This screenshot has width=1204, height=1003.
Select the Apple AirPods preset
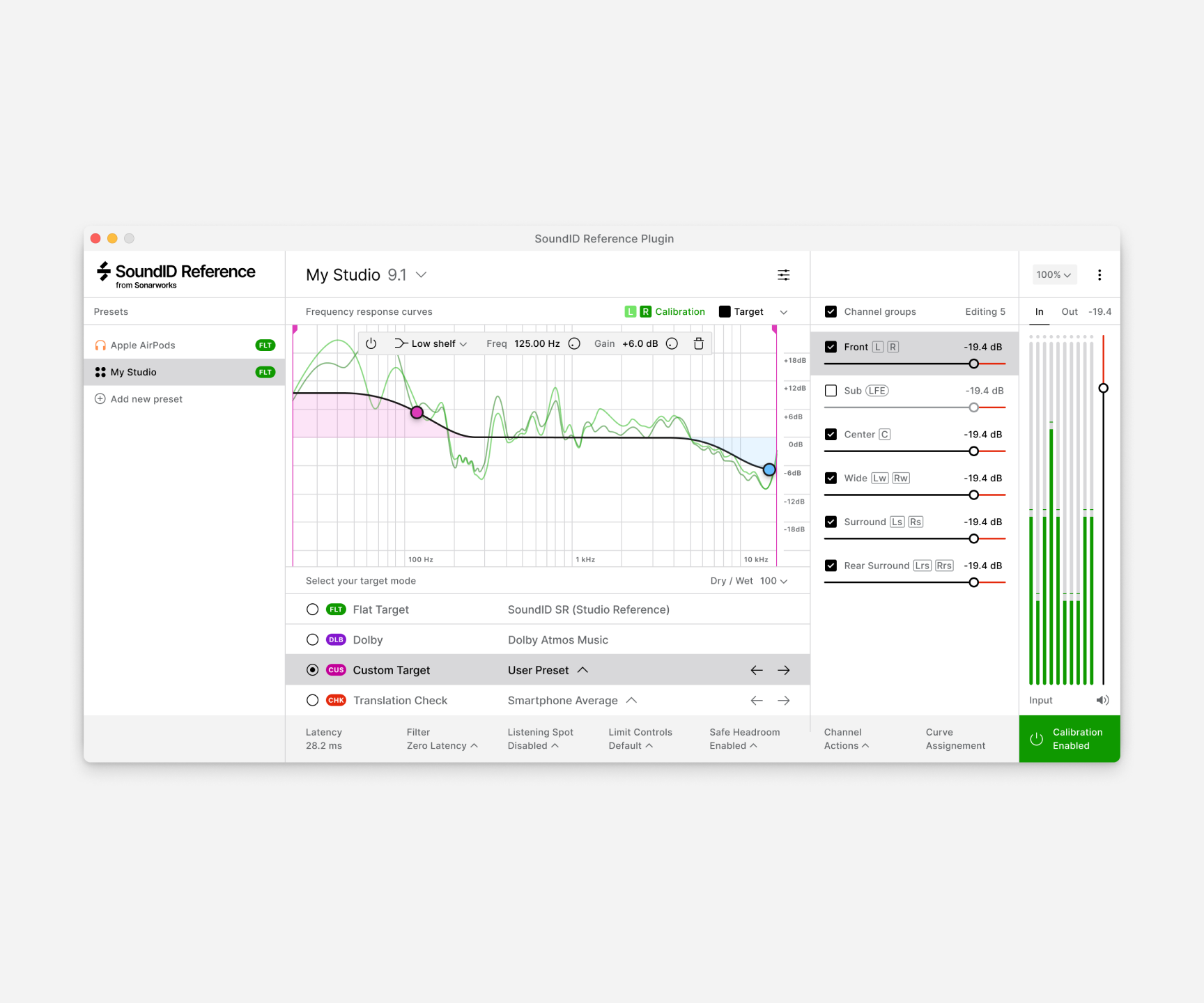click(143, 345)
